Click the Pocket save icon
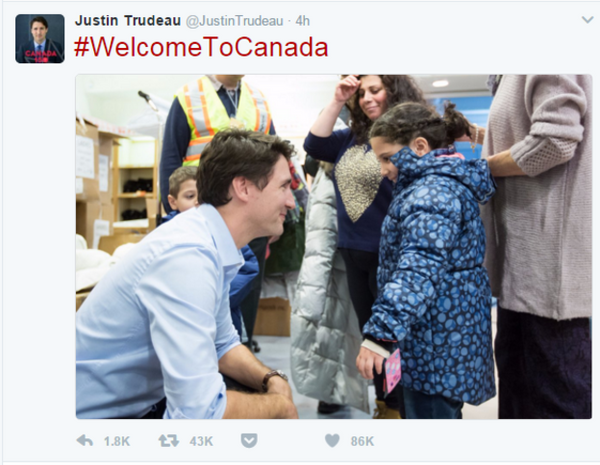600x465 pixels. (250, 440)
